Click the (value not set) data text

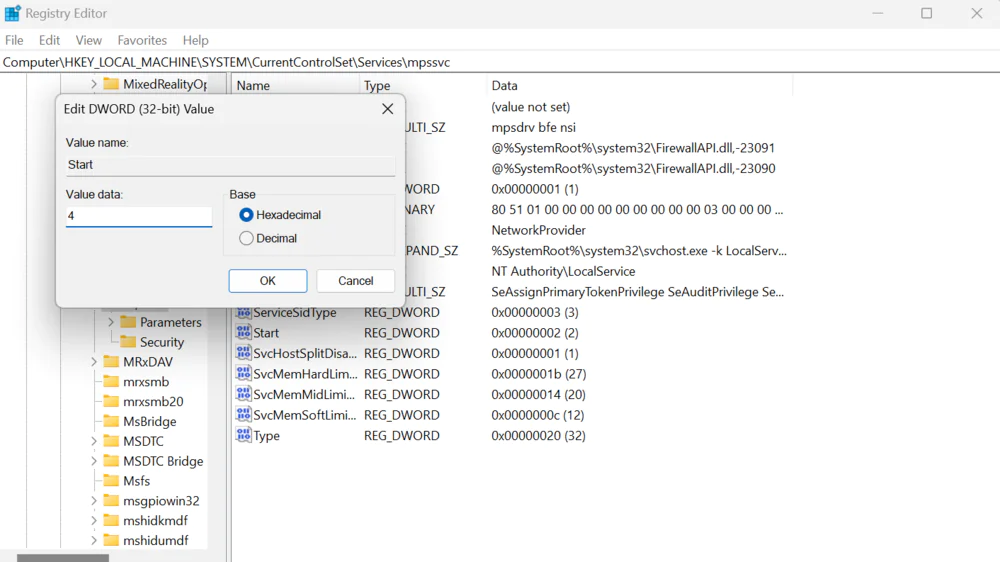point(531,107)
